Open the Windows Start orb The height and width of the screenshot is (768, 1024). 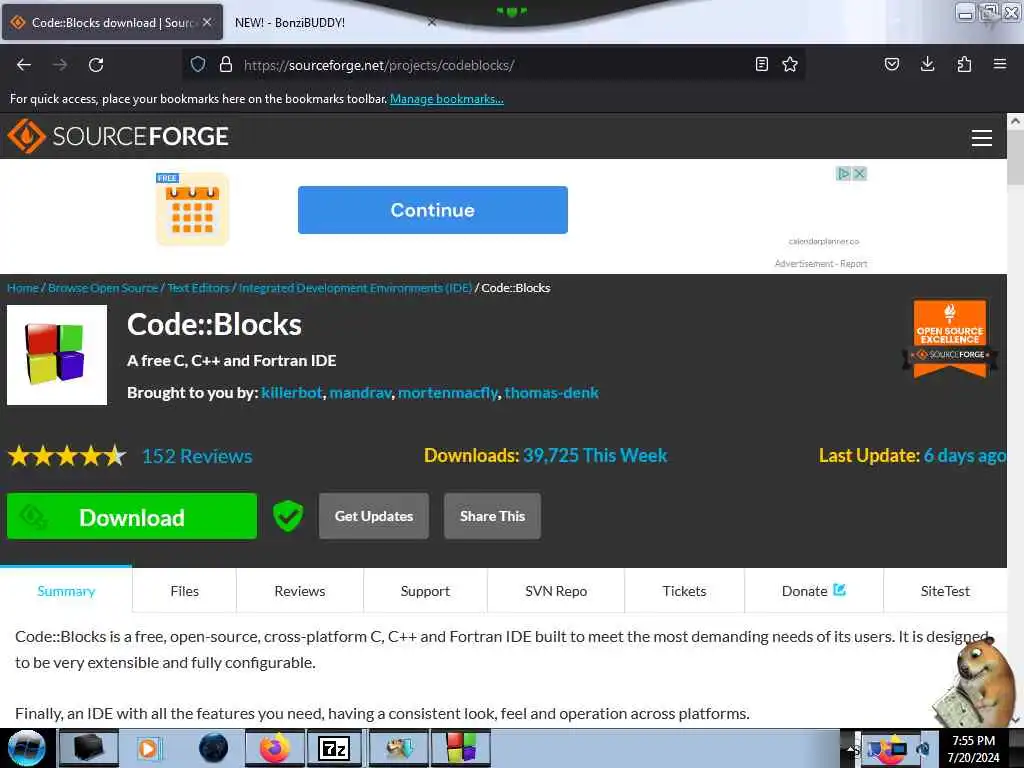pos(27,748)
